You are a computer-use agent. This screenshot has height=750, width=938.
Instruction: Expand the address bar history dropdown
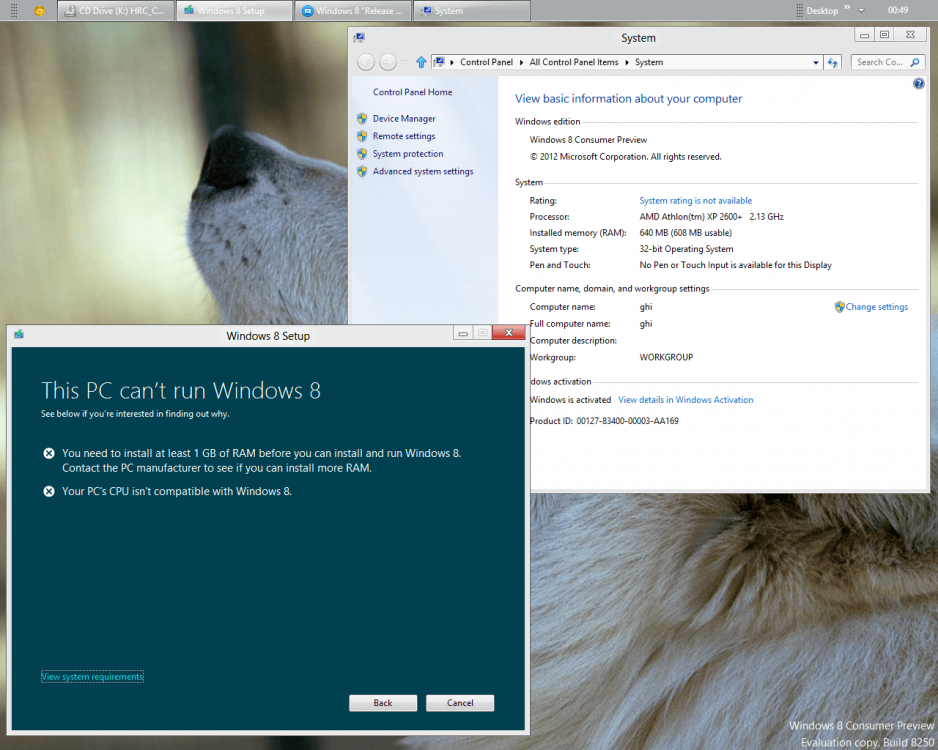[815, 62]
